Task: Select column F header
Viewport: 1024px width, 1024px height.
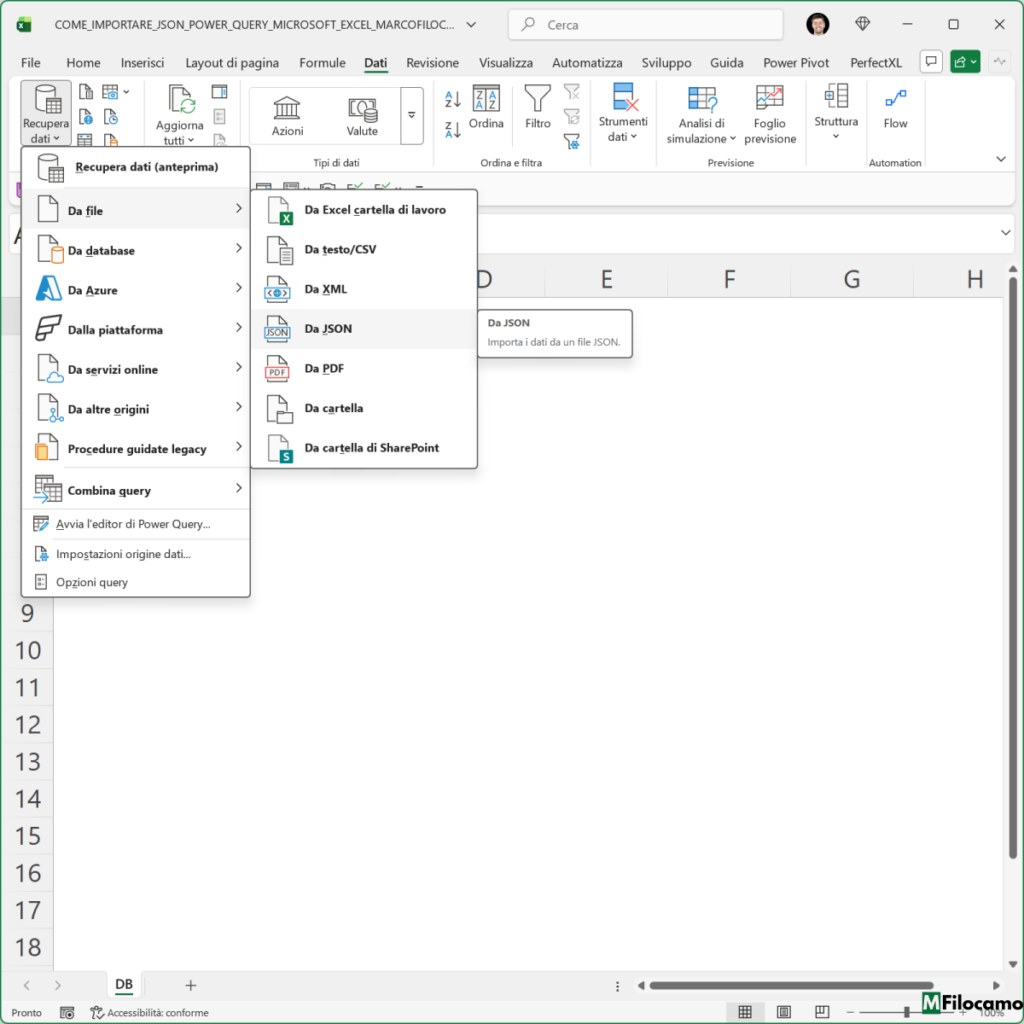Action: pos(729,279)
